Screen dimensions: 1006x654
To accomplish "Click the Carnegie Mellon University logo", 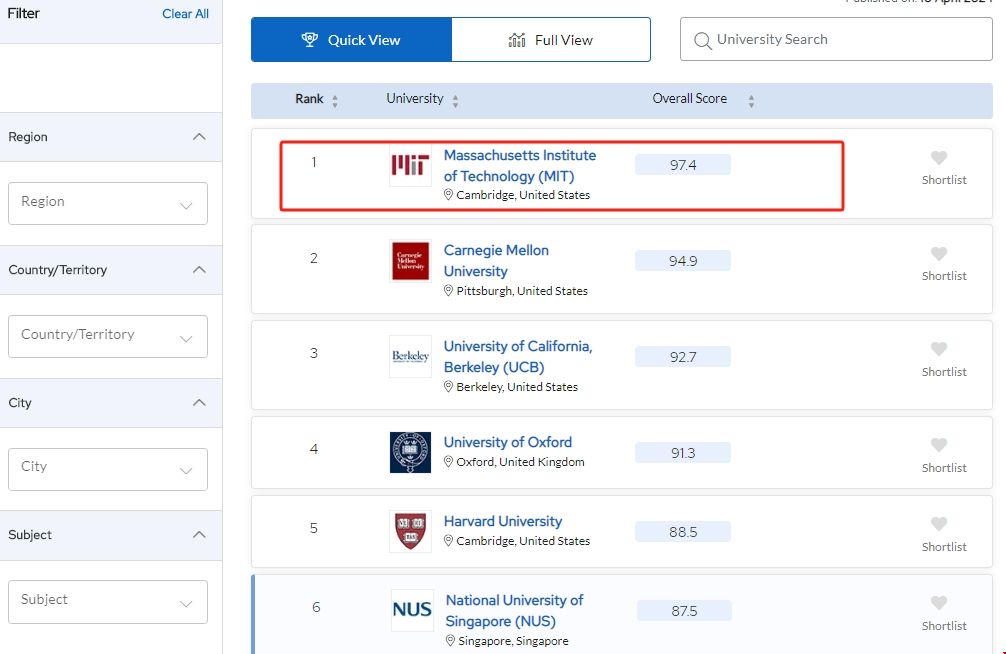I will (410, 261).
